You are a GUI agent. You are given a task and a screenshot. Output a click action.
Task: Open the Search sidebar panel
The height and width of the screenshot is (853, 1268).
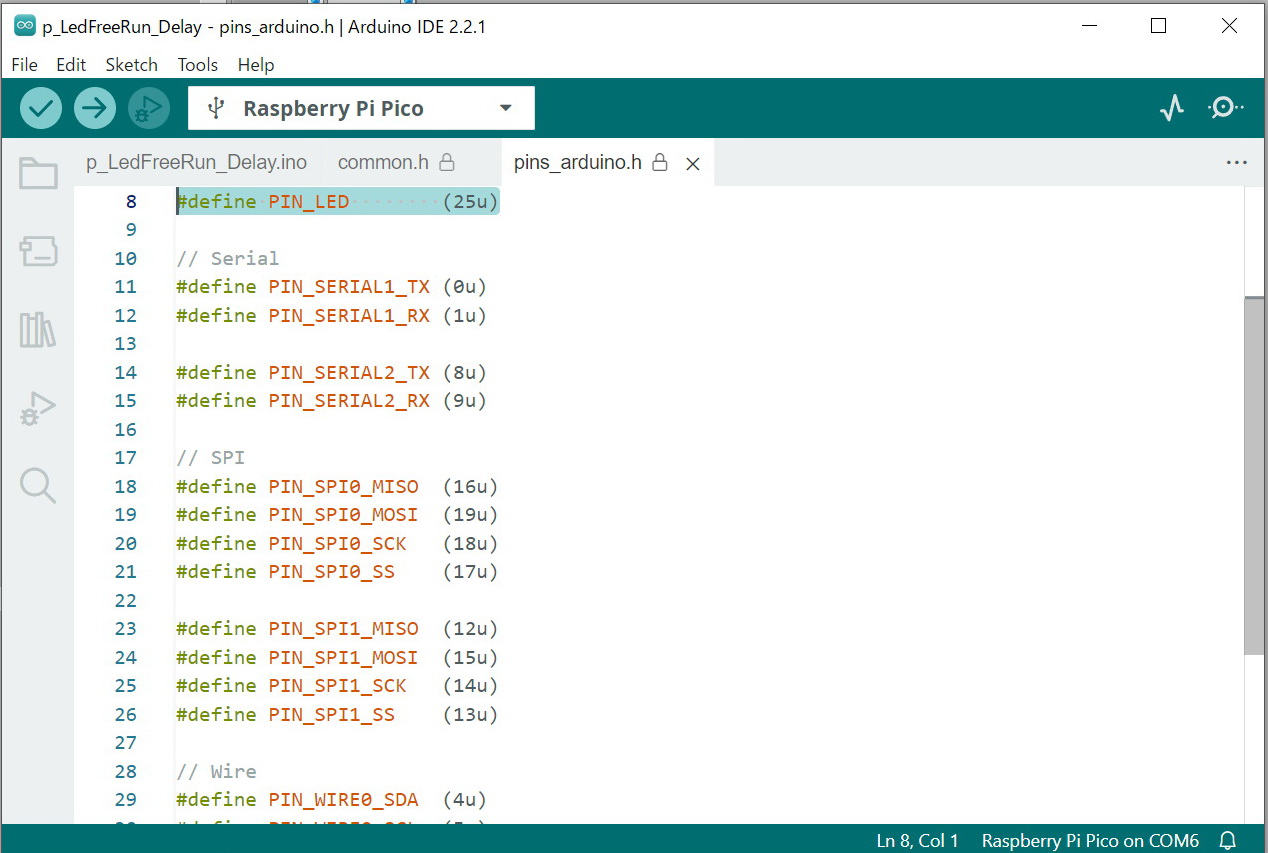coord(38,486)
